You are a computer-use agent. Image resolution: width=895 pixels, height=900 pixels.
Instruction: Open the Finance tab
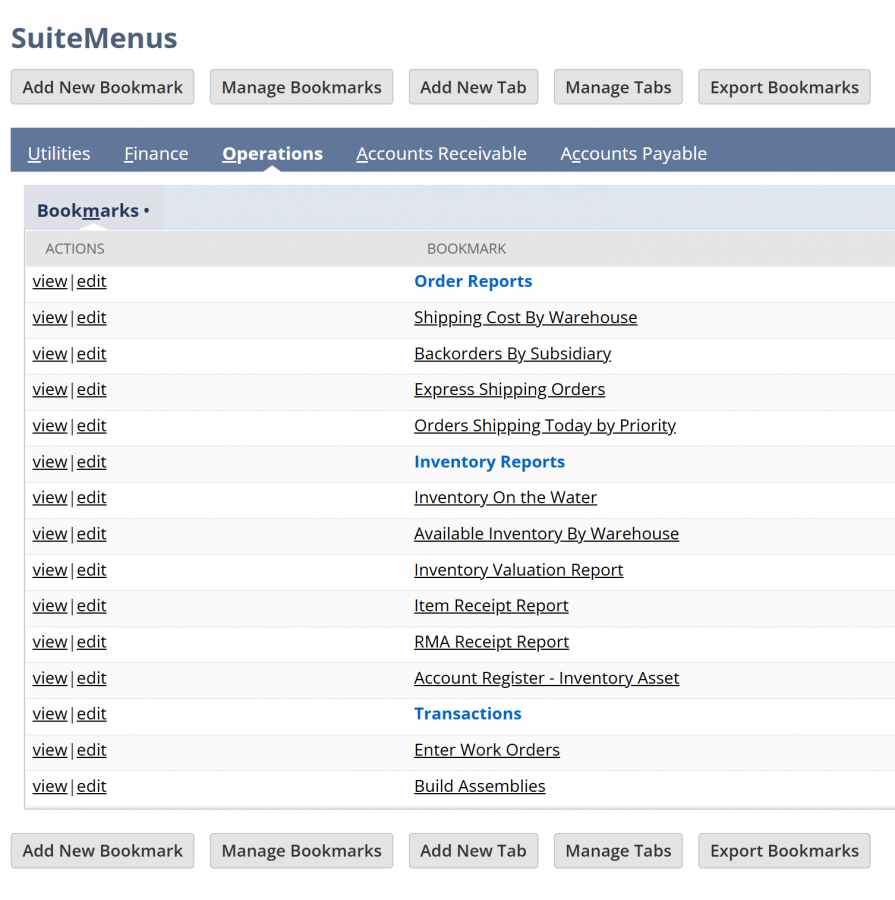pos(156,153)
